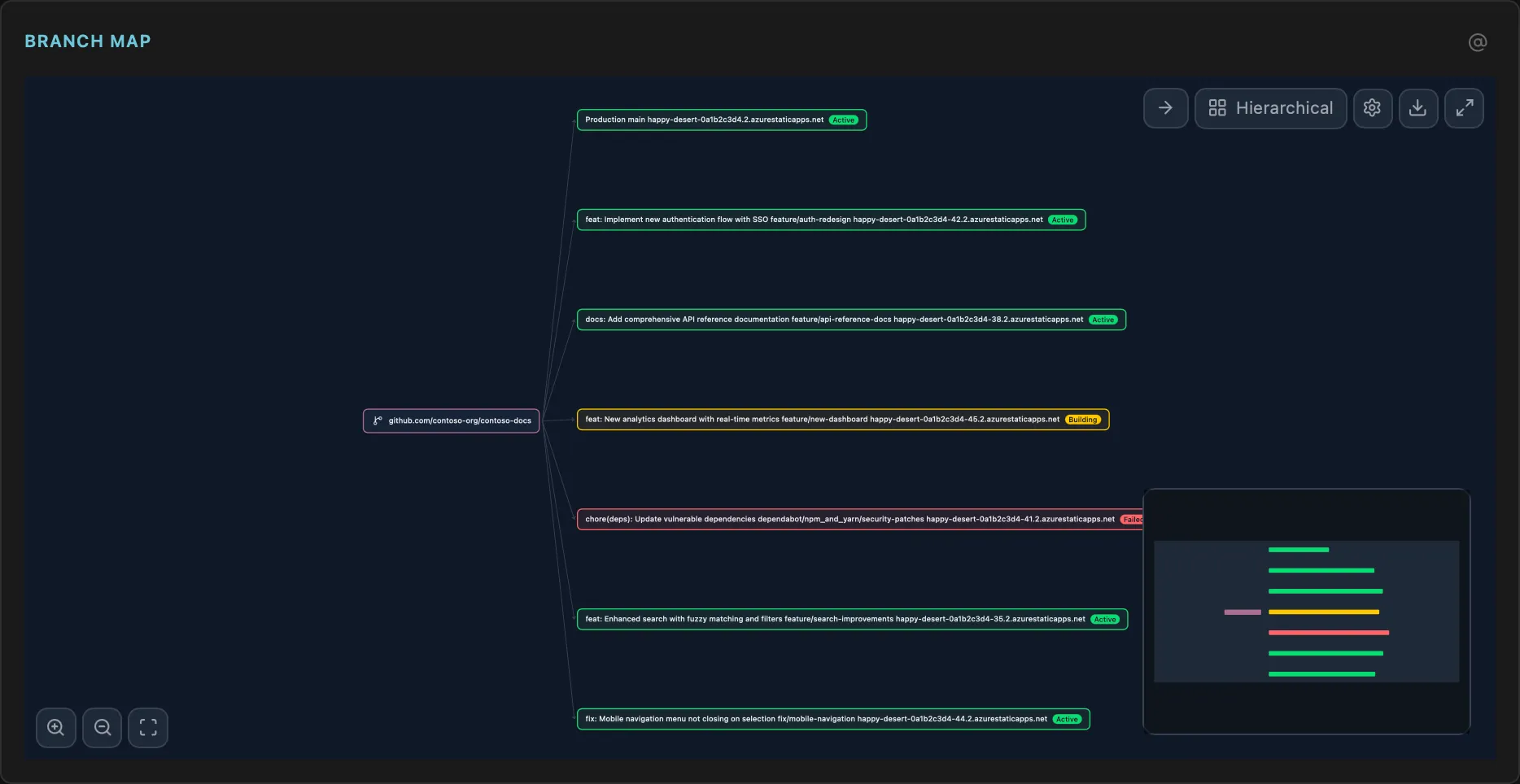Image resolution: width=1520 pixels, height=784 pixels.
Task: Click the fit-to-view icon
Action: 148,727
